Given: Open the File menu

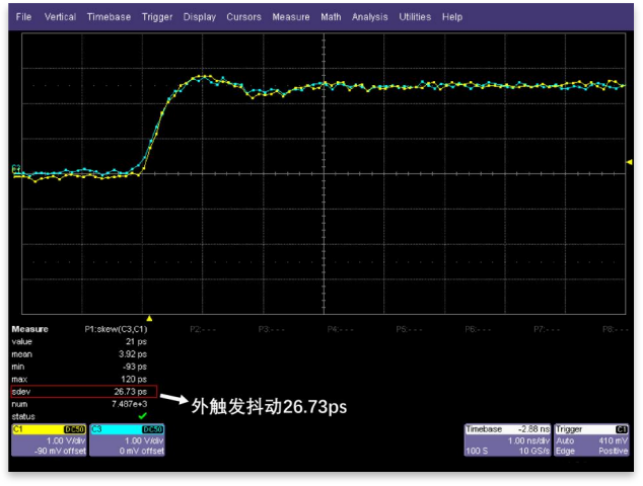Looking at the screenshot, I should coord(23,17).
